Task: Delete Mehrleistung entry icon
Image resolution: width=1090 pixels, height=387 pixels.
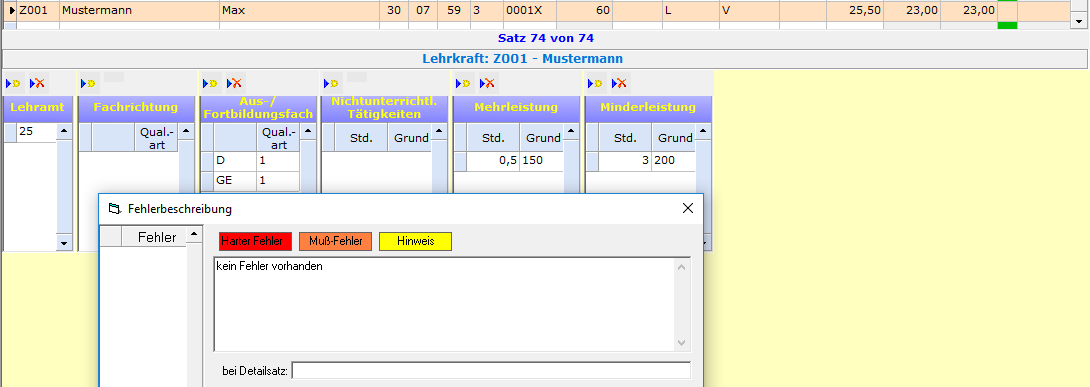Action: coord(487,83)
